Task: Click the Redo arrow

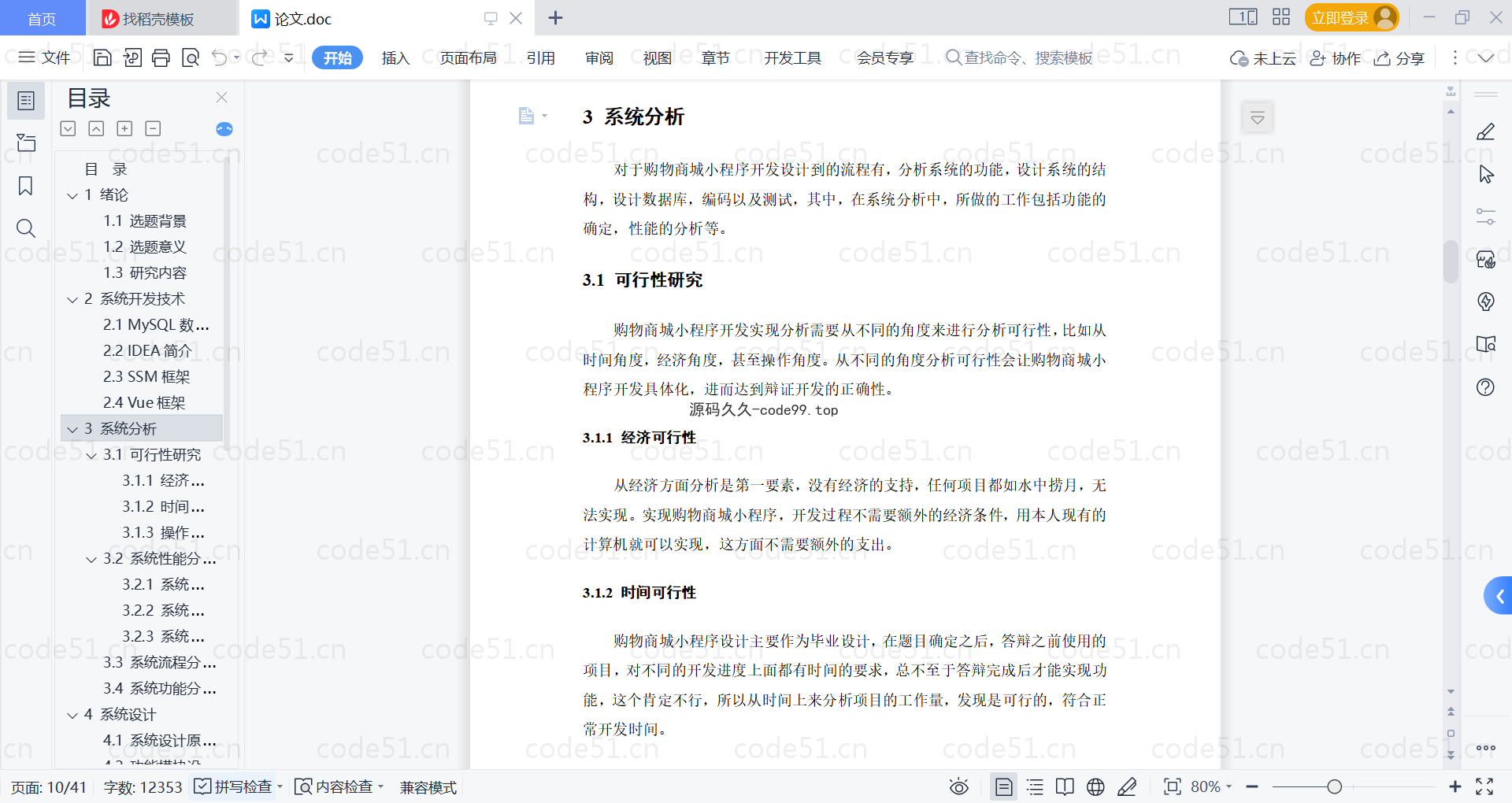Action: pyautogui.click(x=259, y=57)
